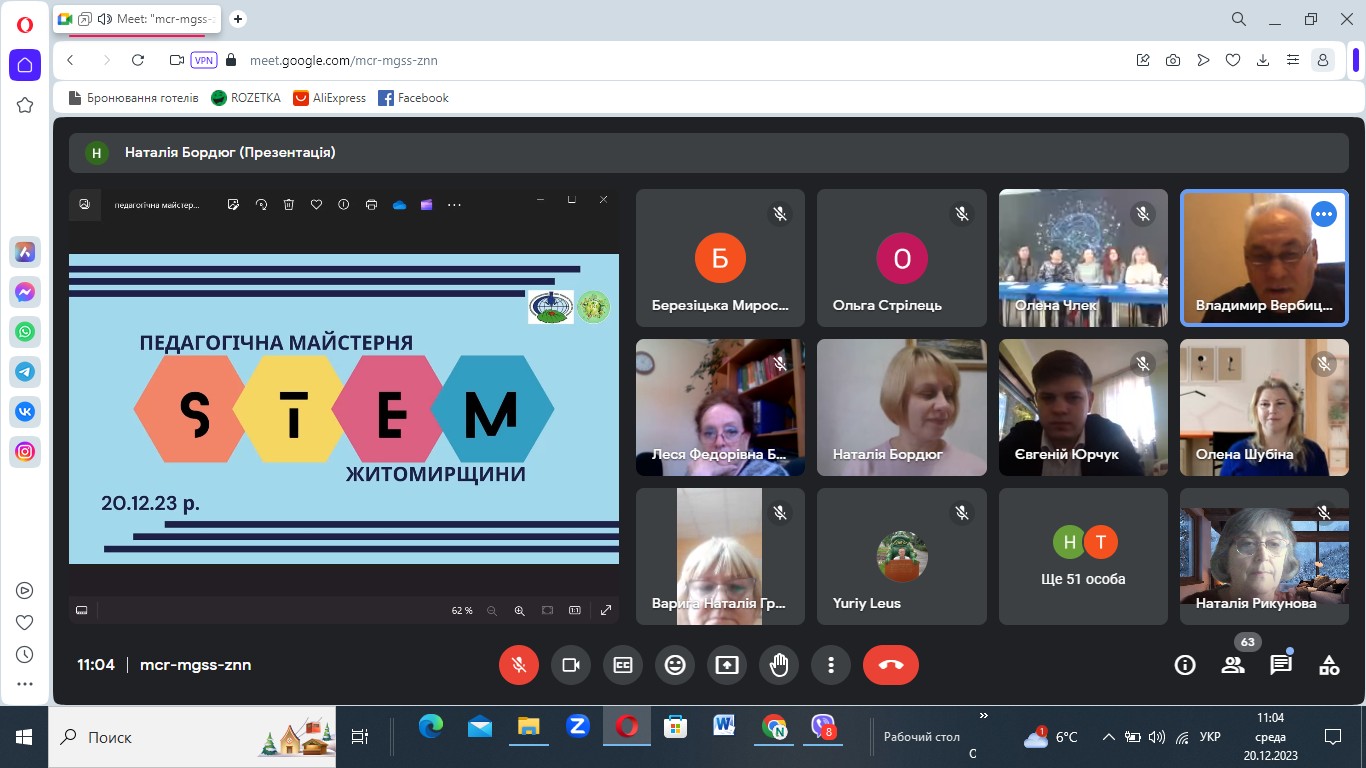
Task: Show participants list (63 people)
Action: click(x=1233, y=665)
